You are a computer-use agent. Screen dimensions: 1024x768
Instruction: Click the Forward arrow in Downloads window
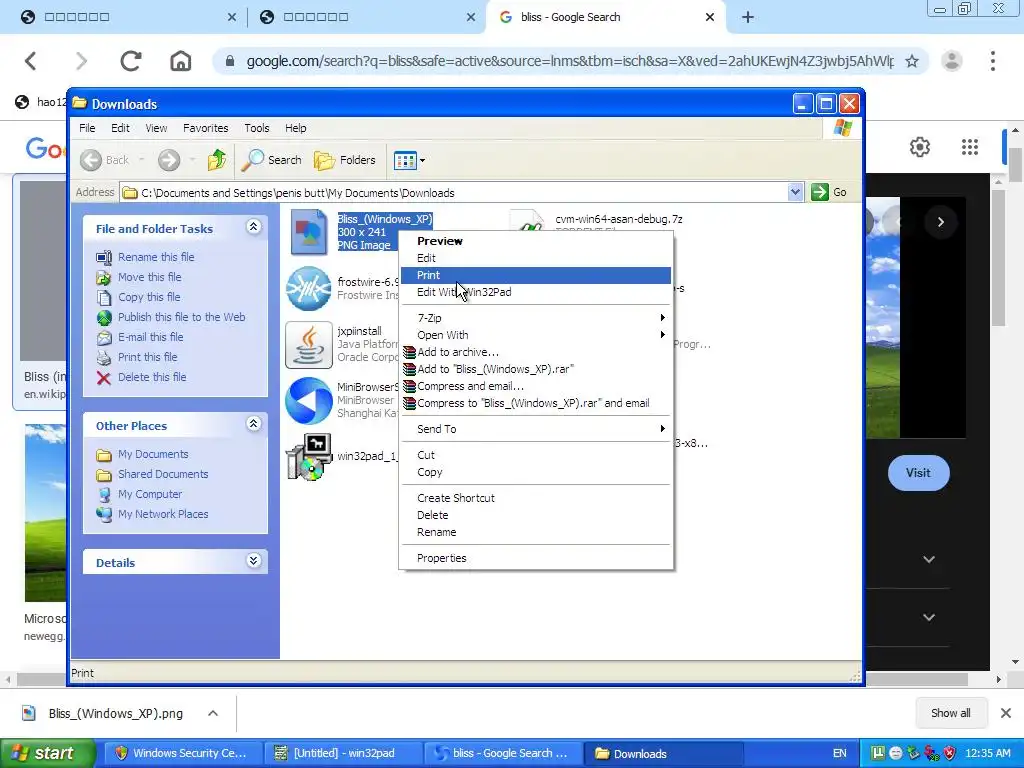click(169, 159)
